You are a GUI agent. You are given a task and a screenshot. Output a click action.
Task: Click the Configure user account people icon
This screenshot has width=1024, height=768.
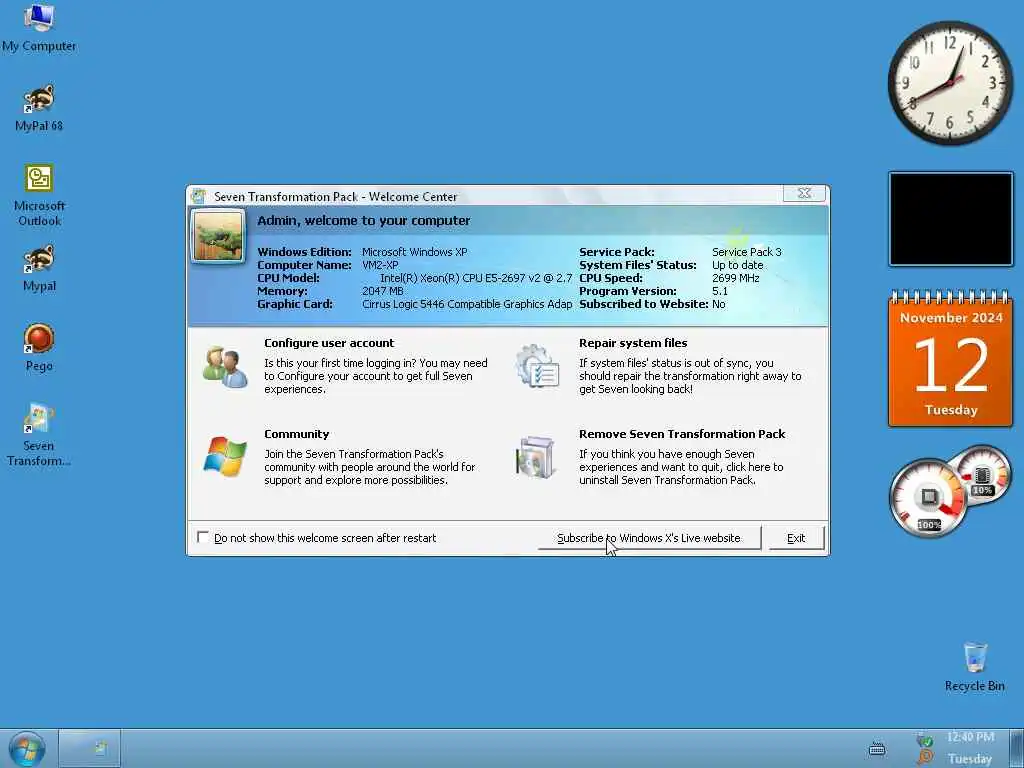(225, 367)
